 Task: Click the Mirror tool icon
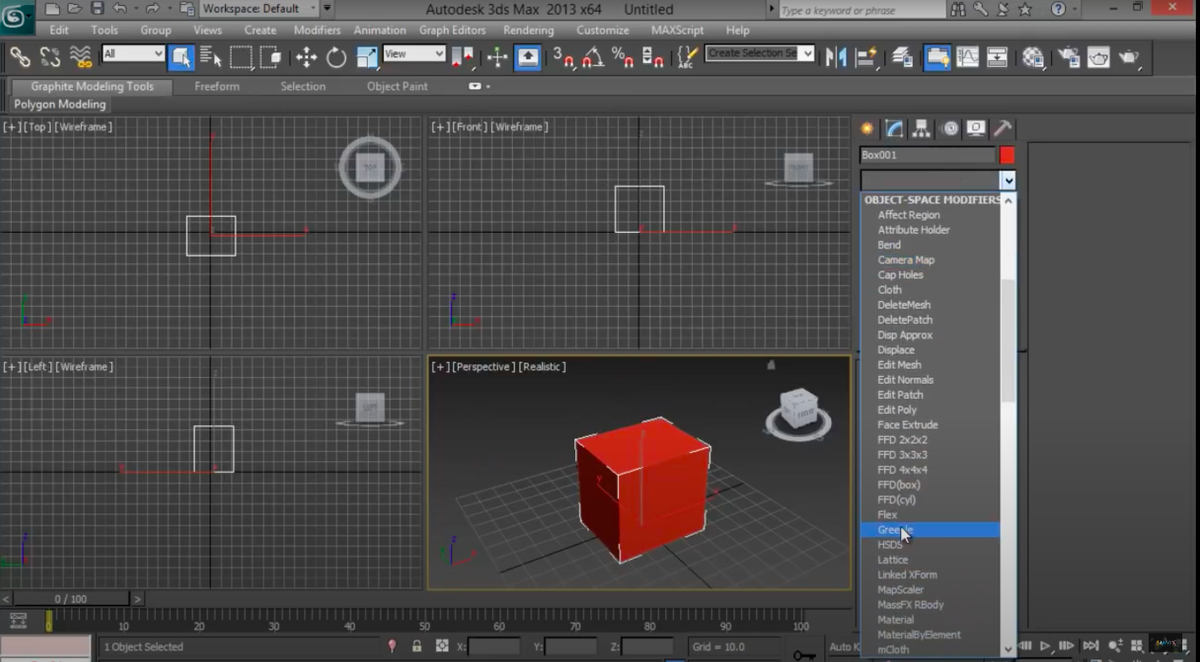click(x=836, y=57)
